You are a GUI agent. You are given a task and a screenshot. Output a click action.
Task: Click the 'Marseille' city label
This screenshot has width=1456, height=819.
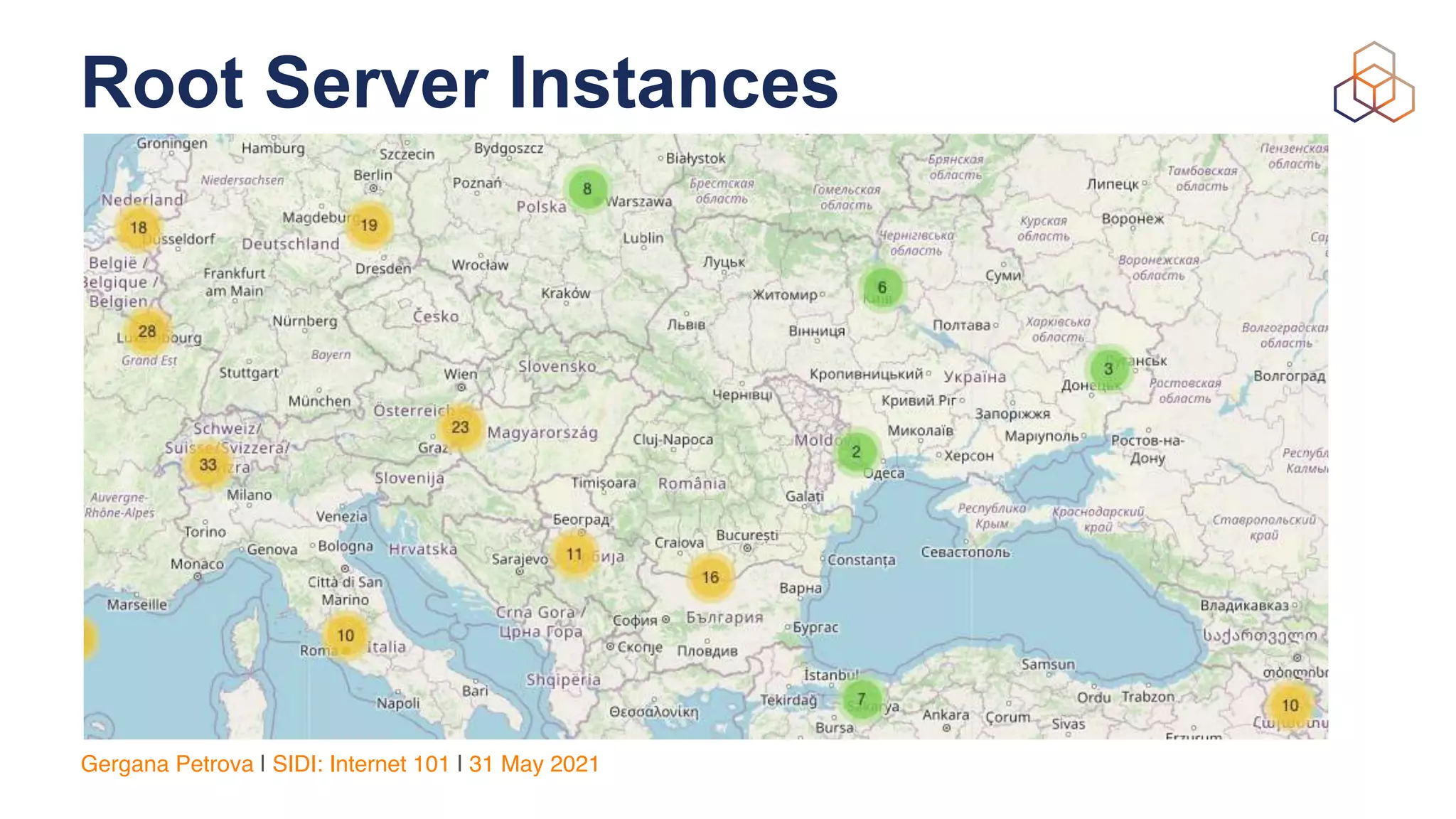tap(137, 605)
